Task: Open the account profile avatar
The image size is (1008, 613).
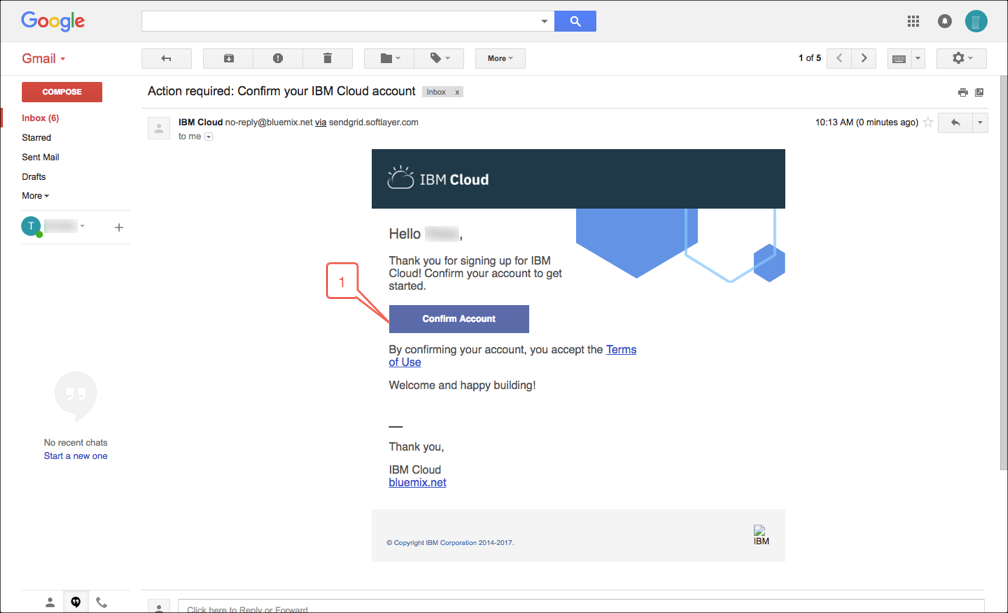Action: tap(976, 21)
